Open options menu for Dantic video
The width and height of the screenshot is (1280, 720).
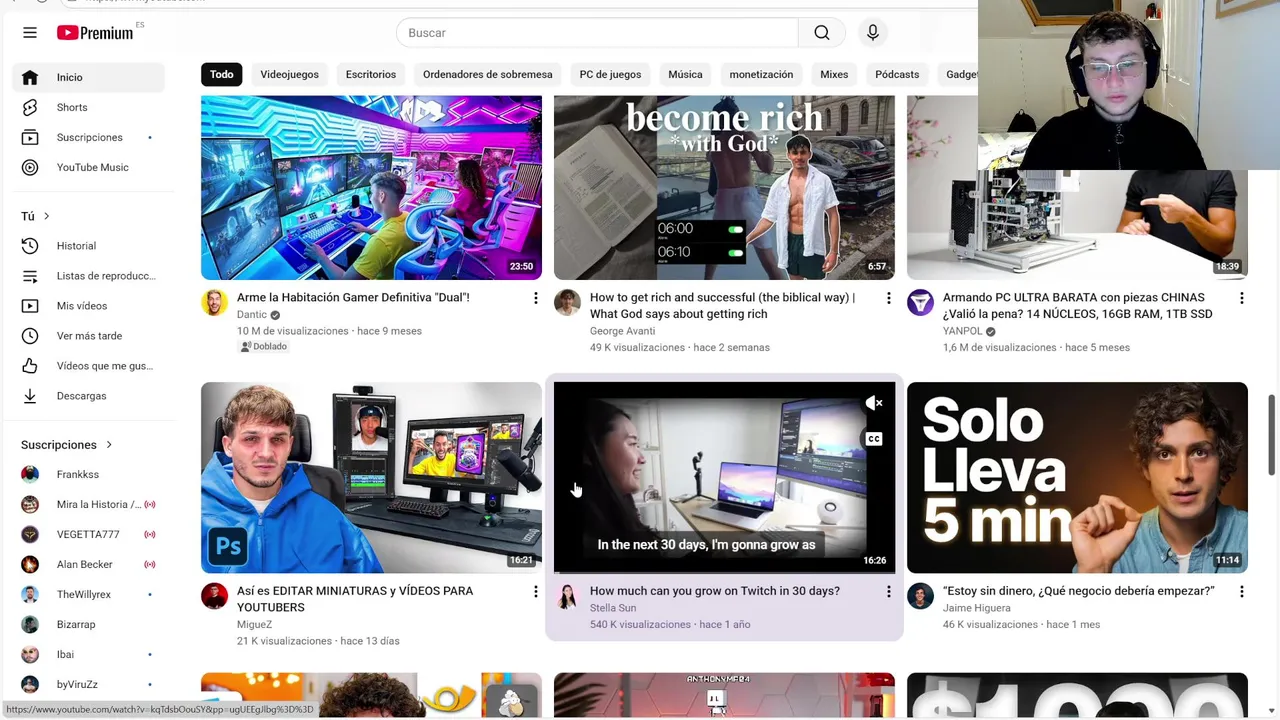[536, 298]
